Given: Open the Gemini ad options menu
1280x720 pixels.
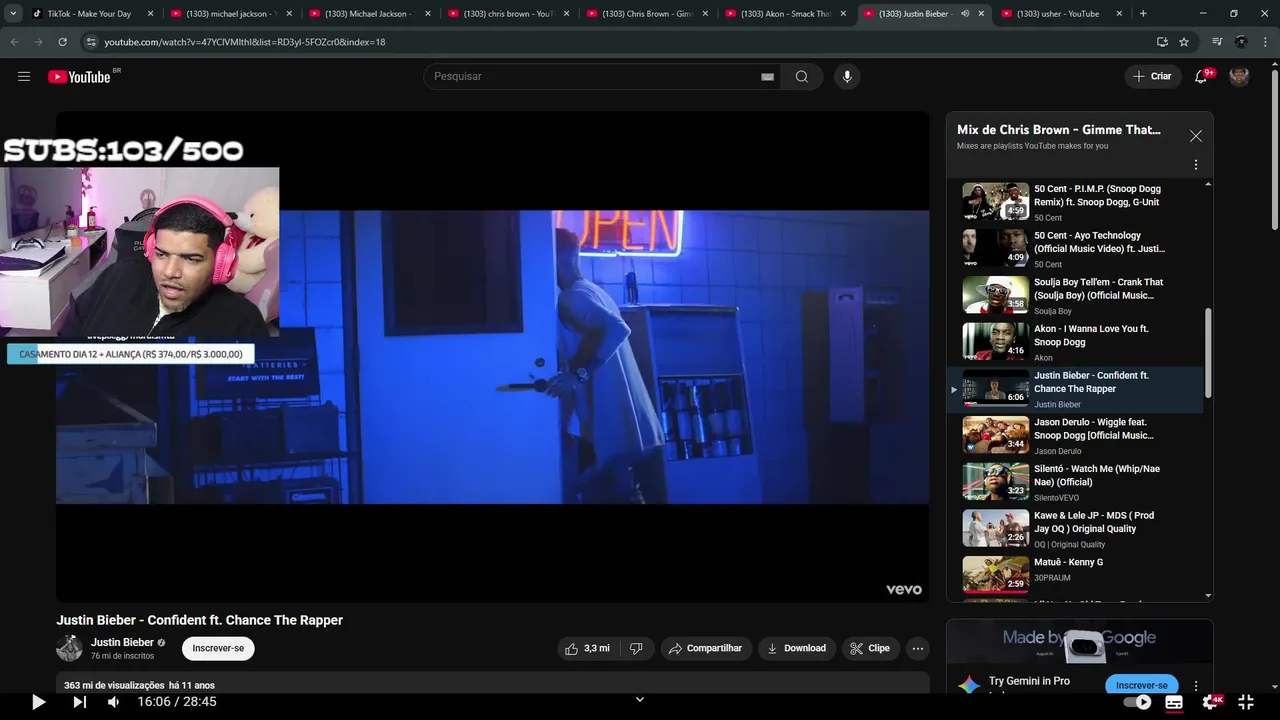Looking at the screenshot, I should click(x=1196, y=686).
